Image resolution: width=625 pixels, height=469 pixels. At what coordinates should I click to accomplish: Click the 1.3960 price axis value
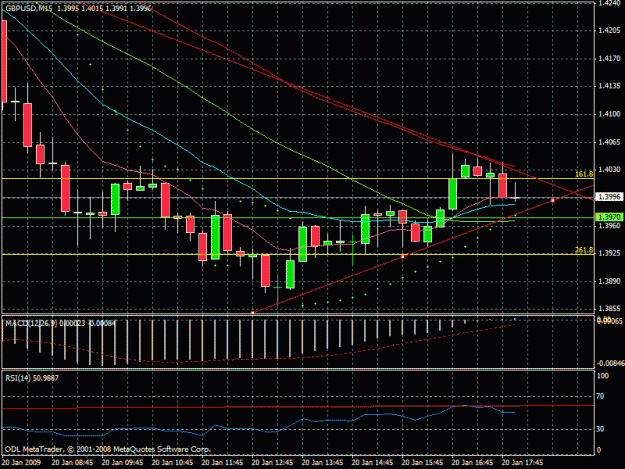click(x=610, y=226)
